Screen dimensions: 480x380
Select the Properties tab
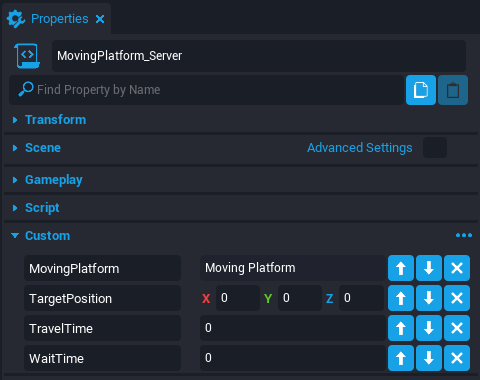point(59,19)
